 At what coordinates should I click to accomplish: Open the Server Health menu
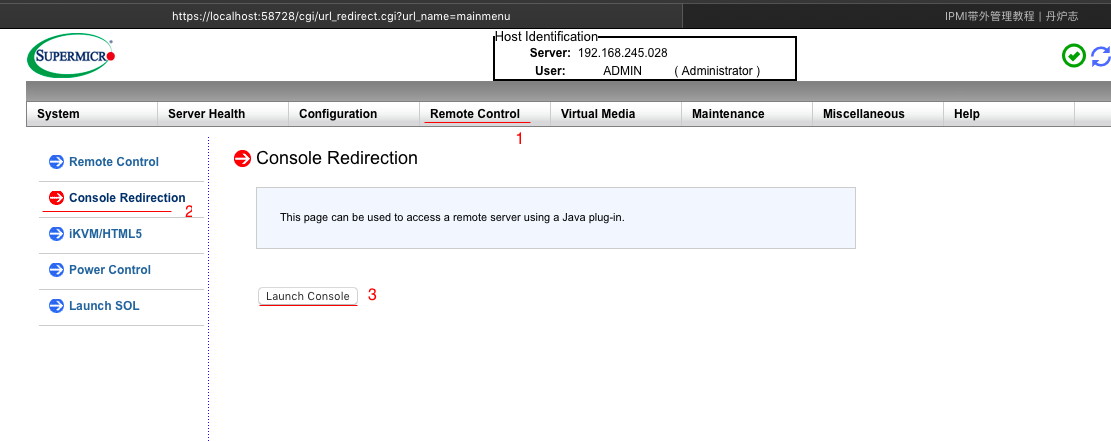pyautogui.click(x=206, y=114)
